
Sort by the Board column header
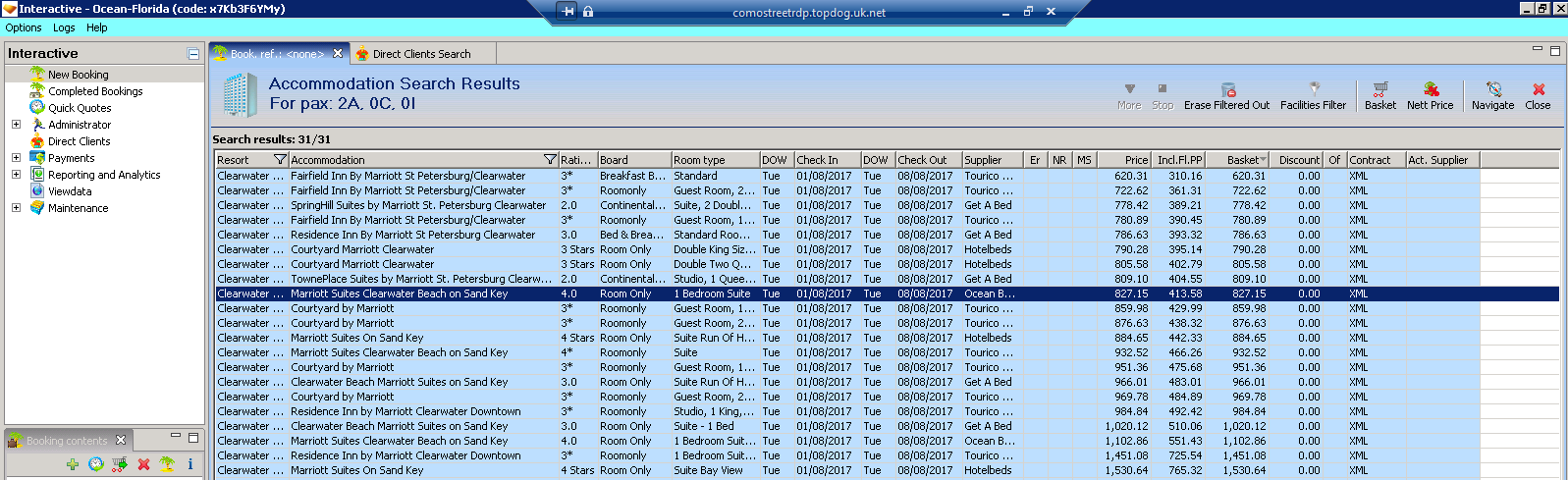[634, 159]
